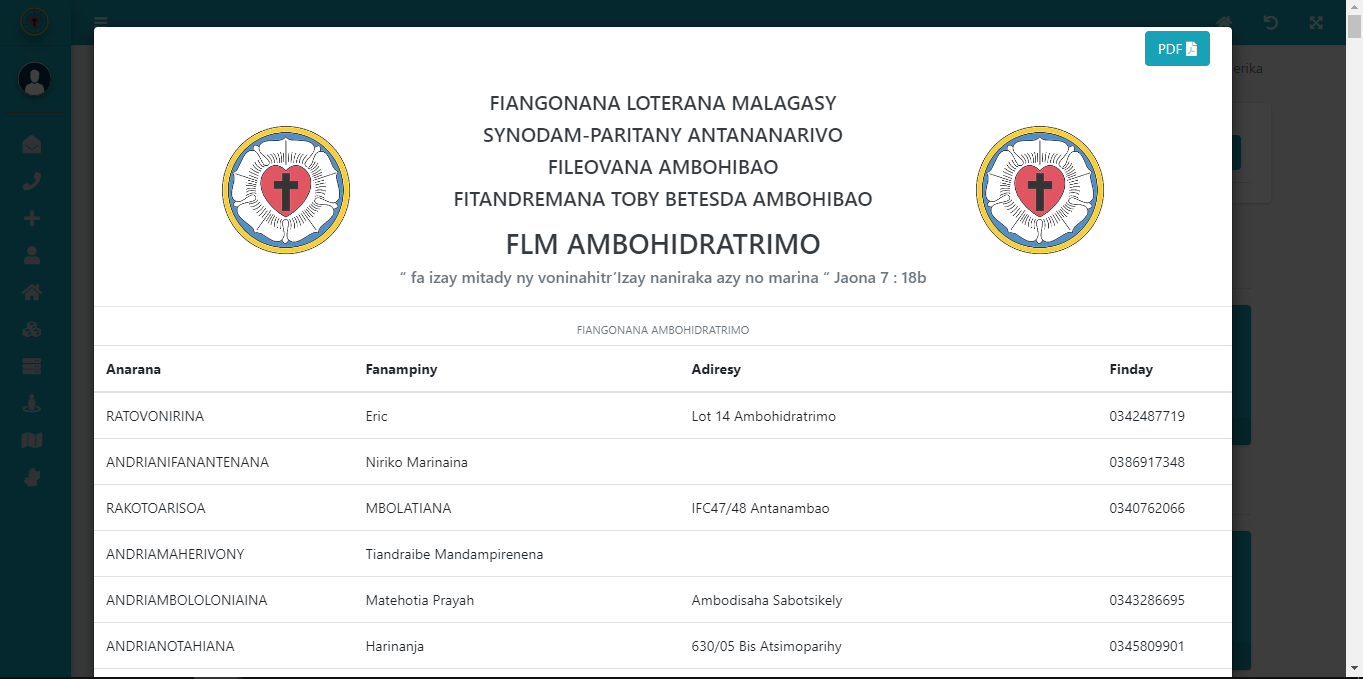Click the left Luther rose logo
This screenshot has width=1363, height=679.
click(x=286, y=188)
